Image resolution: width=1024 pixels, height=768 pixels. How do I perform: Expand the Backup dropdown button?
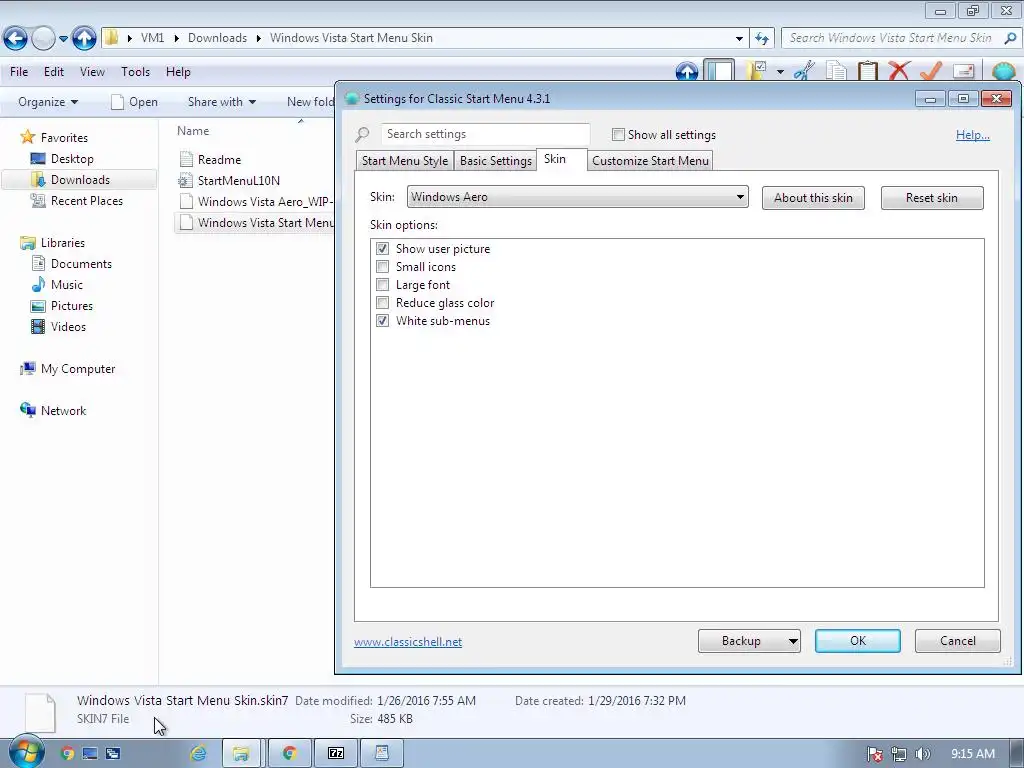(x=793, y=641)
